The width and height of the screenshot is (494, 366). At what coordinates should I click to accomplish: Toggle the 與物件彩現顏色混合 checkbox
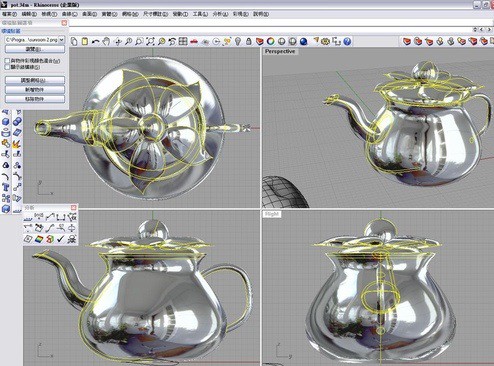coord(7,61)
